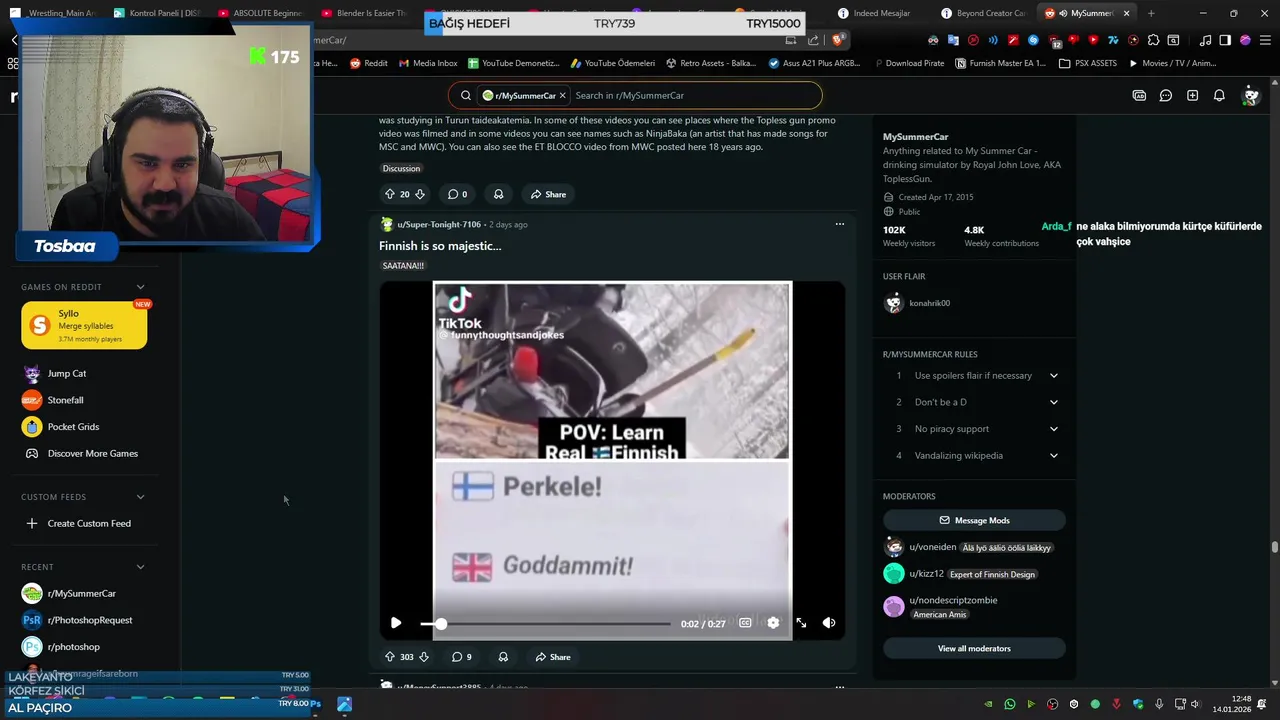Open Create Custom Feed
The width and height of the screenshot is (1280, 720).
coord(79,523)
